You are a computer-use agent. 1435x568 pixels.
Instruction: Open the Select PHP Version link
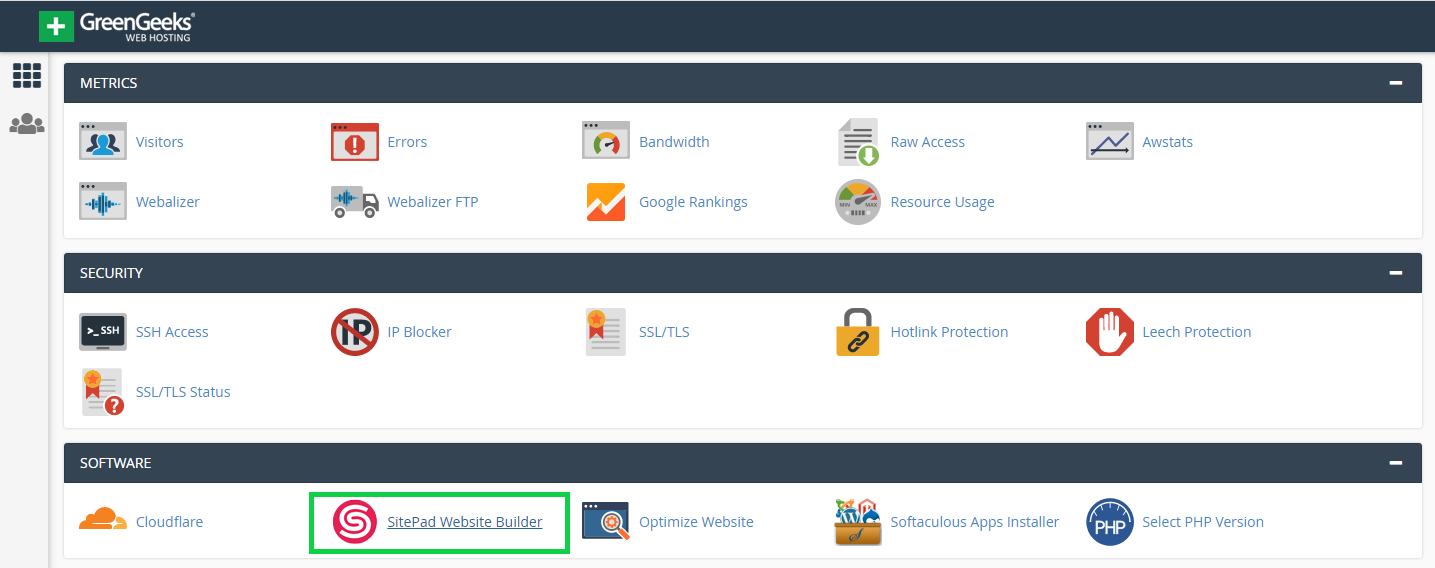click(x=1203, y=522)
